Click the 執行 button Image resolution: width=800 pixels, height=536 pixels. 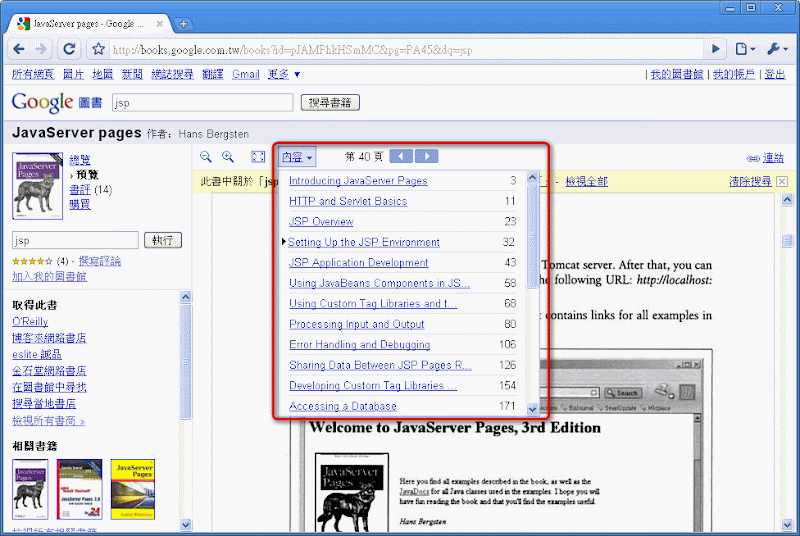coord(163,240)
